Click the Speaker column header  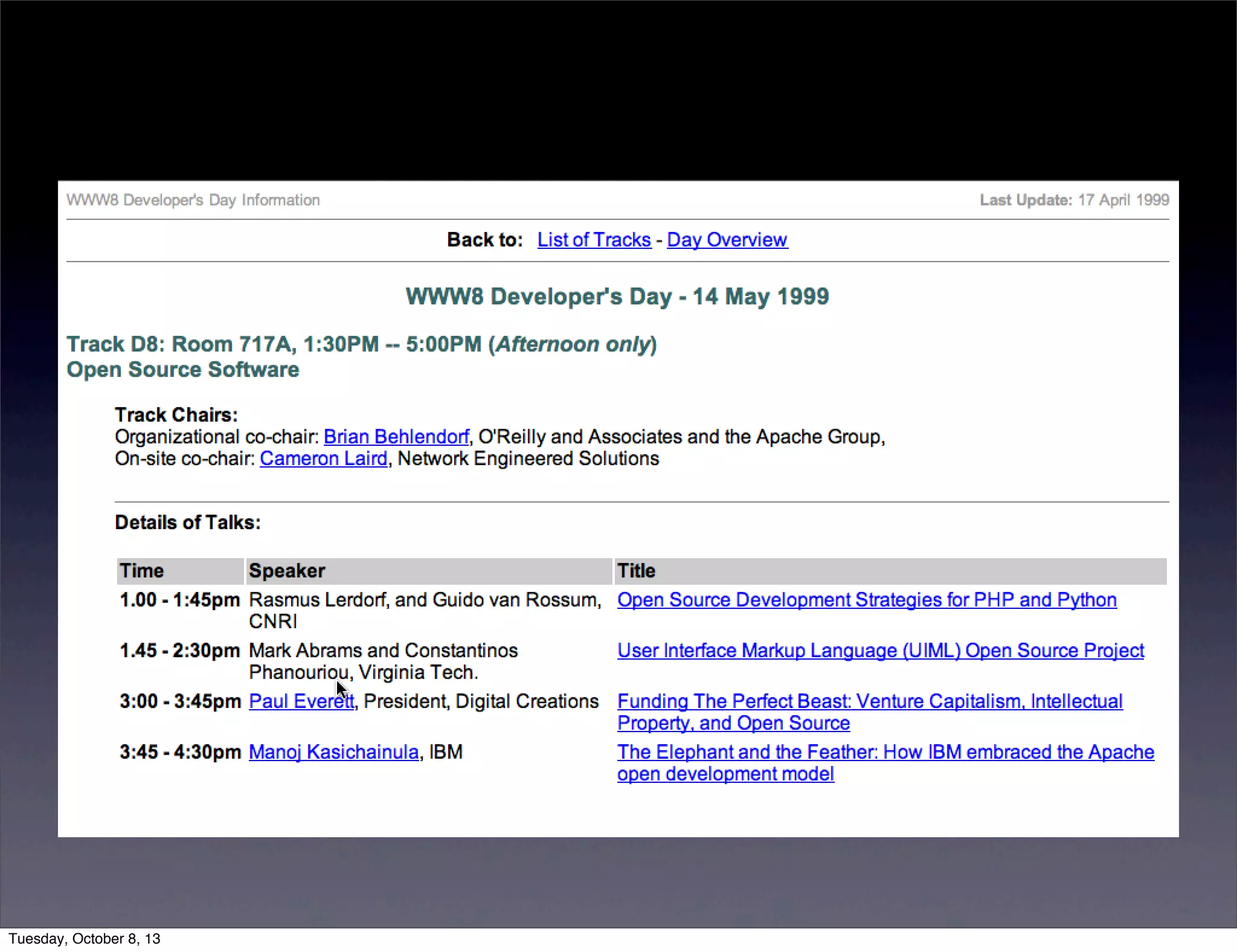click(x=287, y=571)
